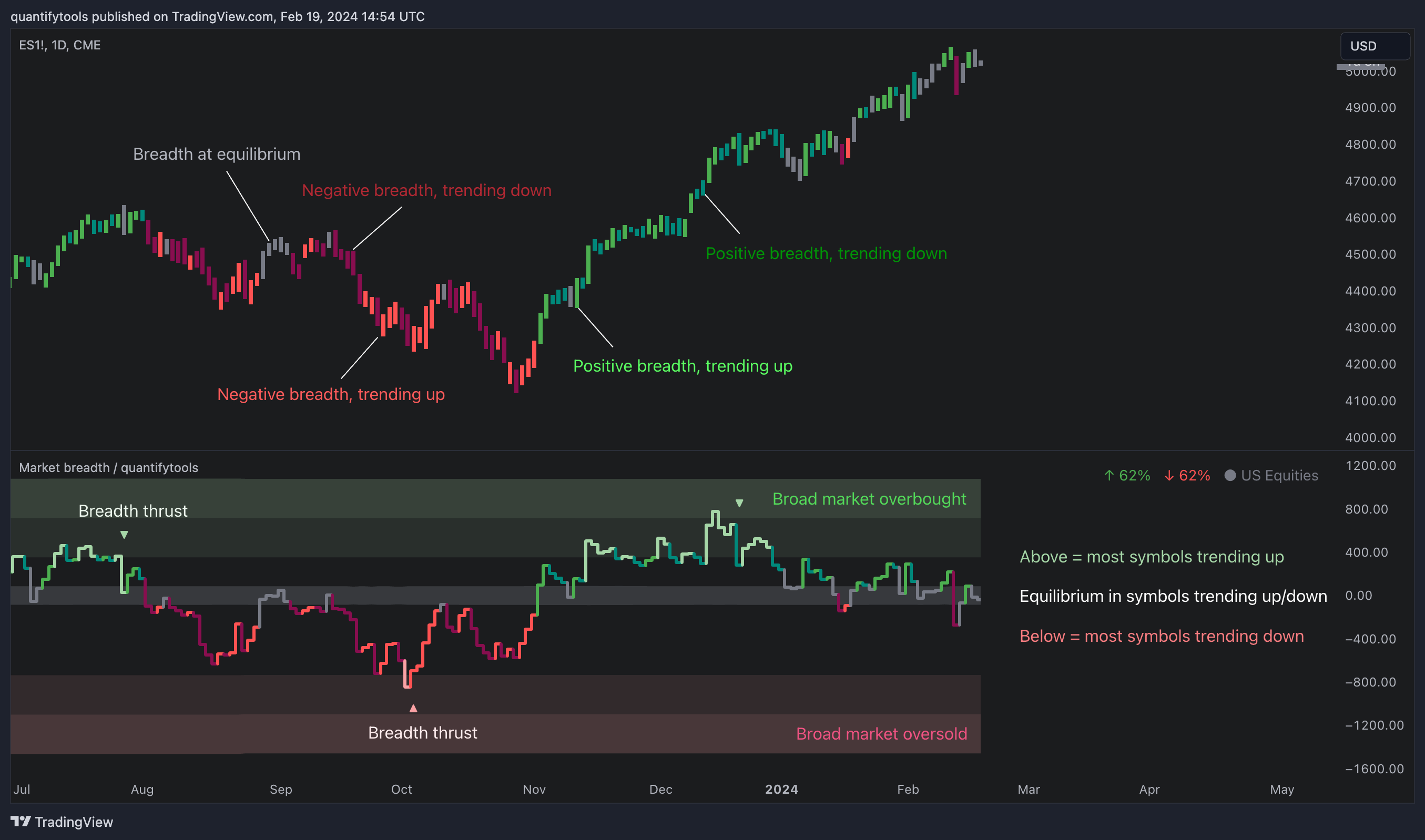The image size is (1425, 840).
Task: Click the green down-triangle marker below upper Breadth thrust
Action: 124,535
